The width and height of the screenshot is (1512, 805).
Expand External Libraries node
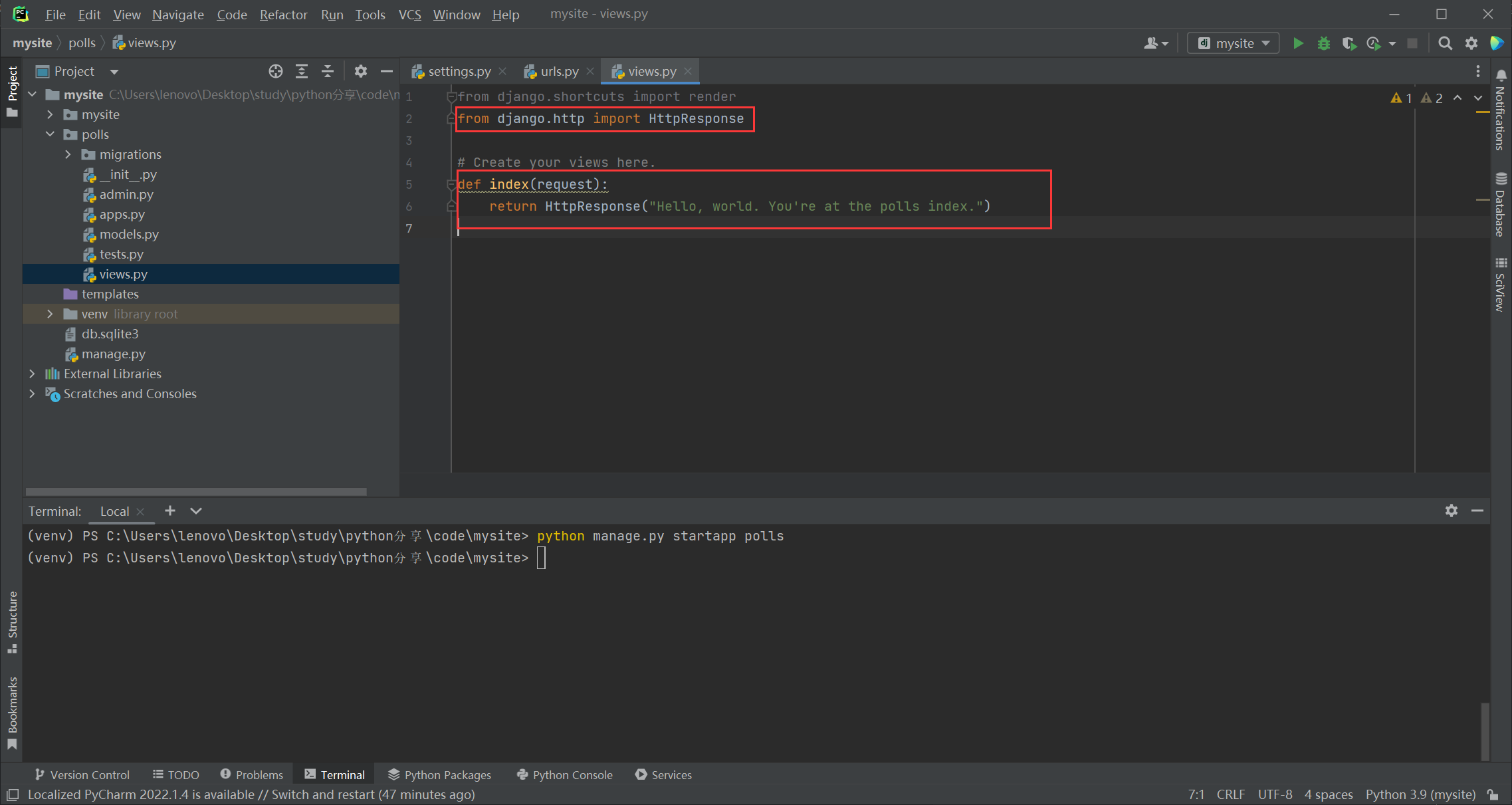tap(32, 374)
